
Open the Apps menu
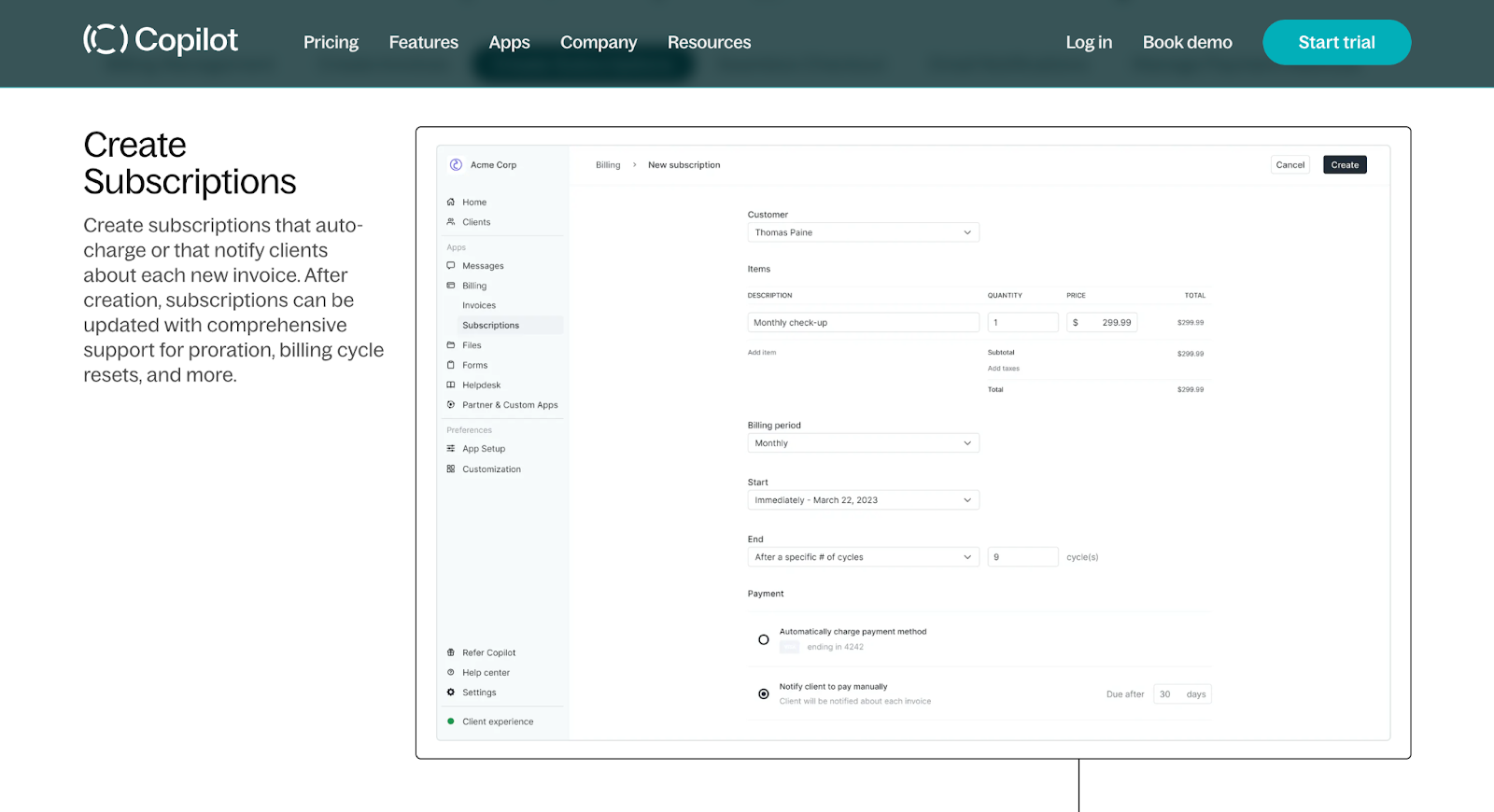tap(510, 42)
